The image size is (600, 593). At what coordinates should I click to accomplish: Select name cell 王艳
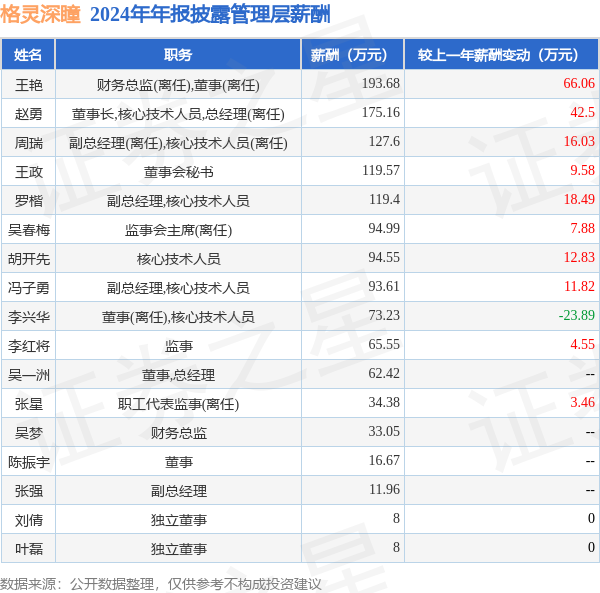click(29, 85)
